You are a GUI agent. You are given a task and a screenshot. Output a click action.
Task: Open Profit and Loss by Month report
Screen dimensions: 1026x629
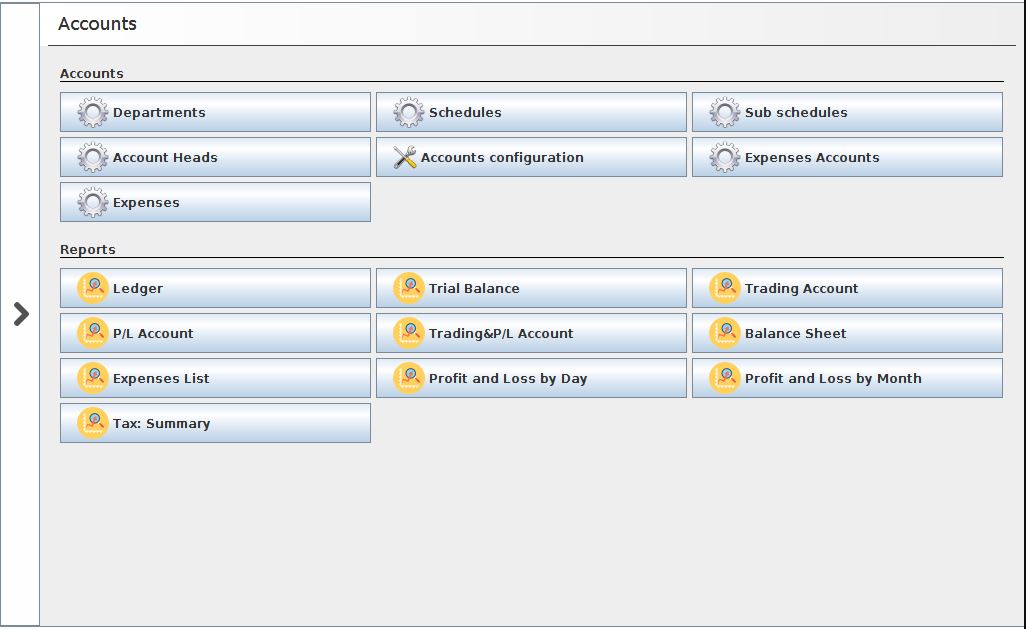pos(847,379)
